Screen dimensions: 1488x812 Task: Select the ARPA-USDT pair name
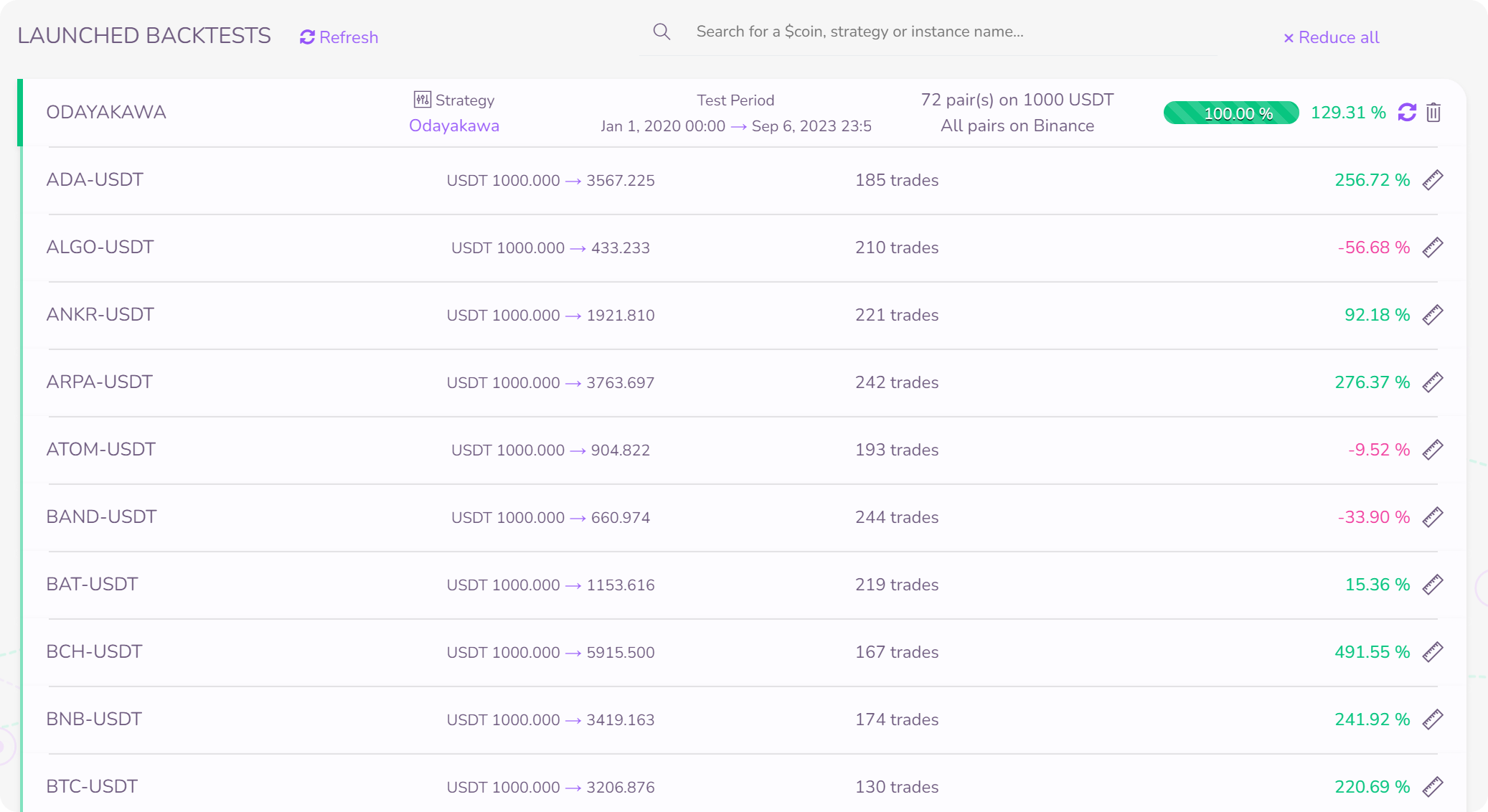click(99, 382)
